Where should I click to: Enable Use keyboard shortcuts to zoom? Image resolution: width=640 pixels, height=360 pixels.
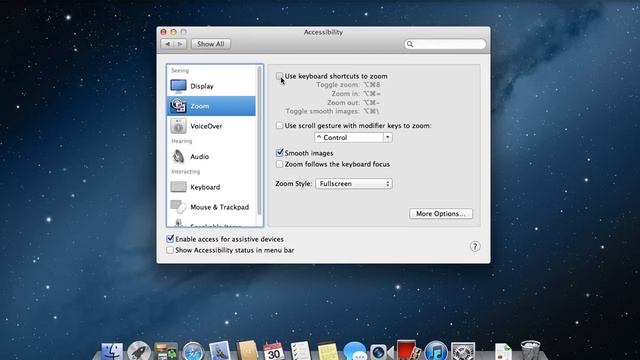pyautogui.click(x=280, y=76)
